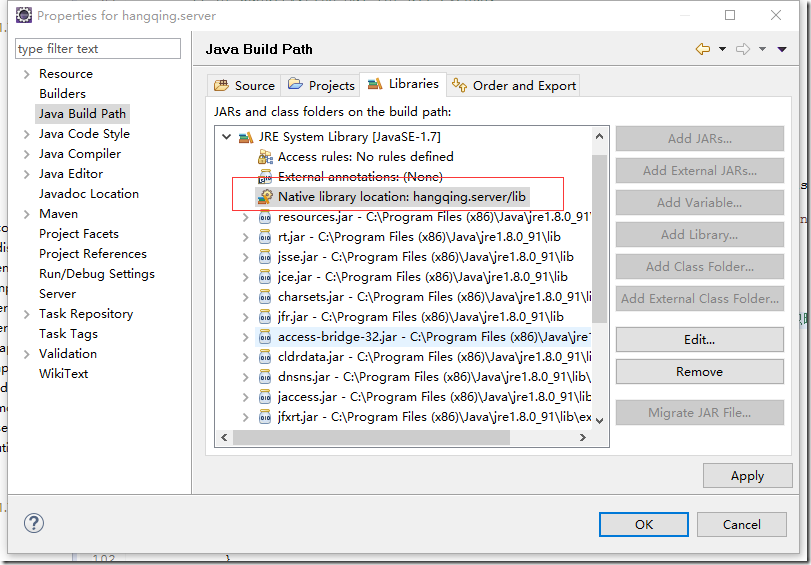Click the list scroll-down arrow
The height and width of the screenshot is (565, 811).
pos(599,421)
